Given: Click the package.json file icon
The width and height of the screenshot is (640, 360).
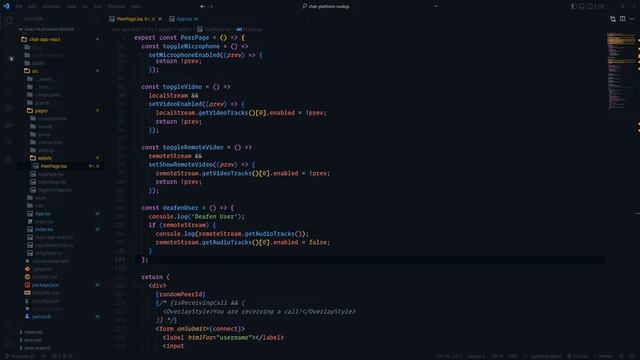Looking at the screenshot, I should 27,285.
